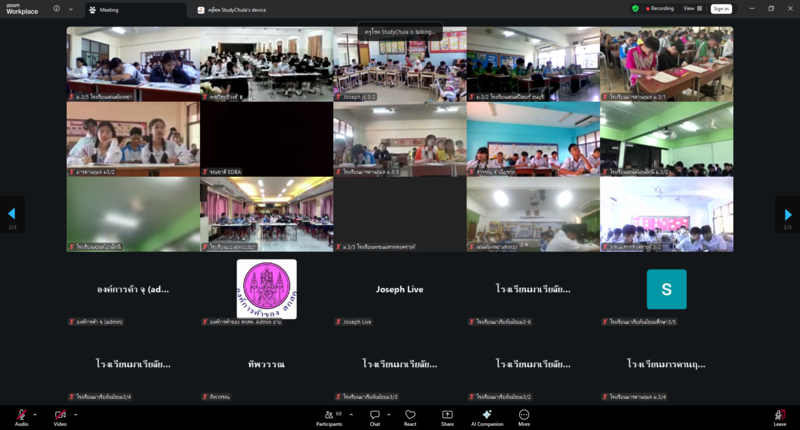This screenshot has width=800, height=430.
Task: Select the S avatar participant tile
Action: point(666,289)
